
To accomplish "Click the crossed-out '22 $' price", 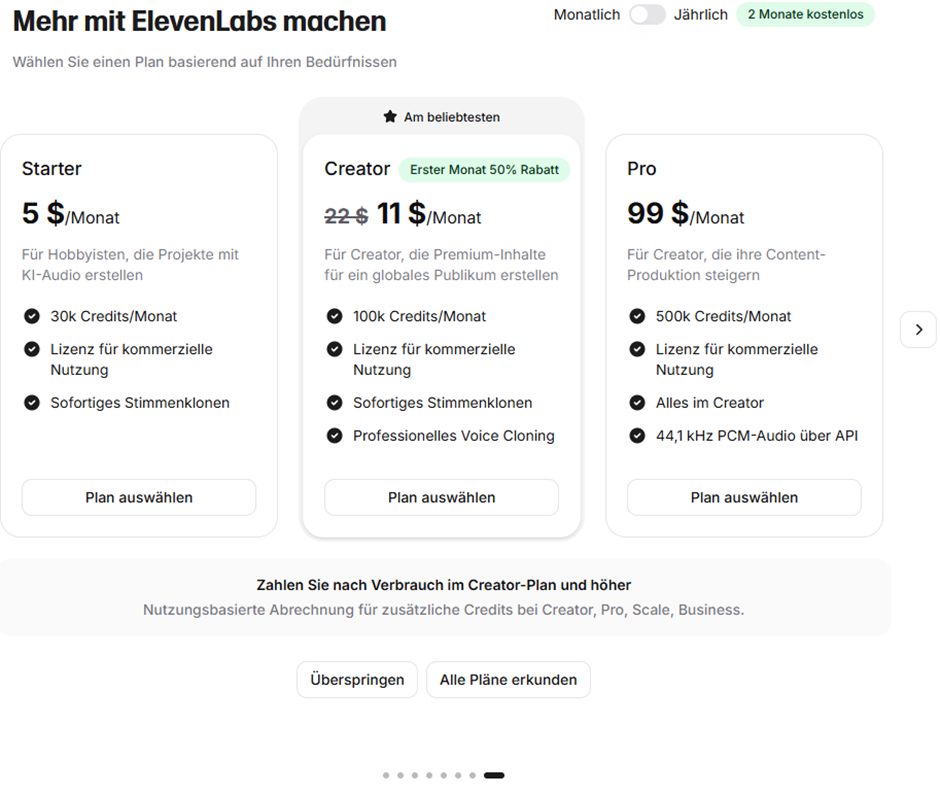I will tap(347, 216).
